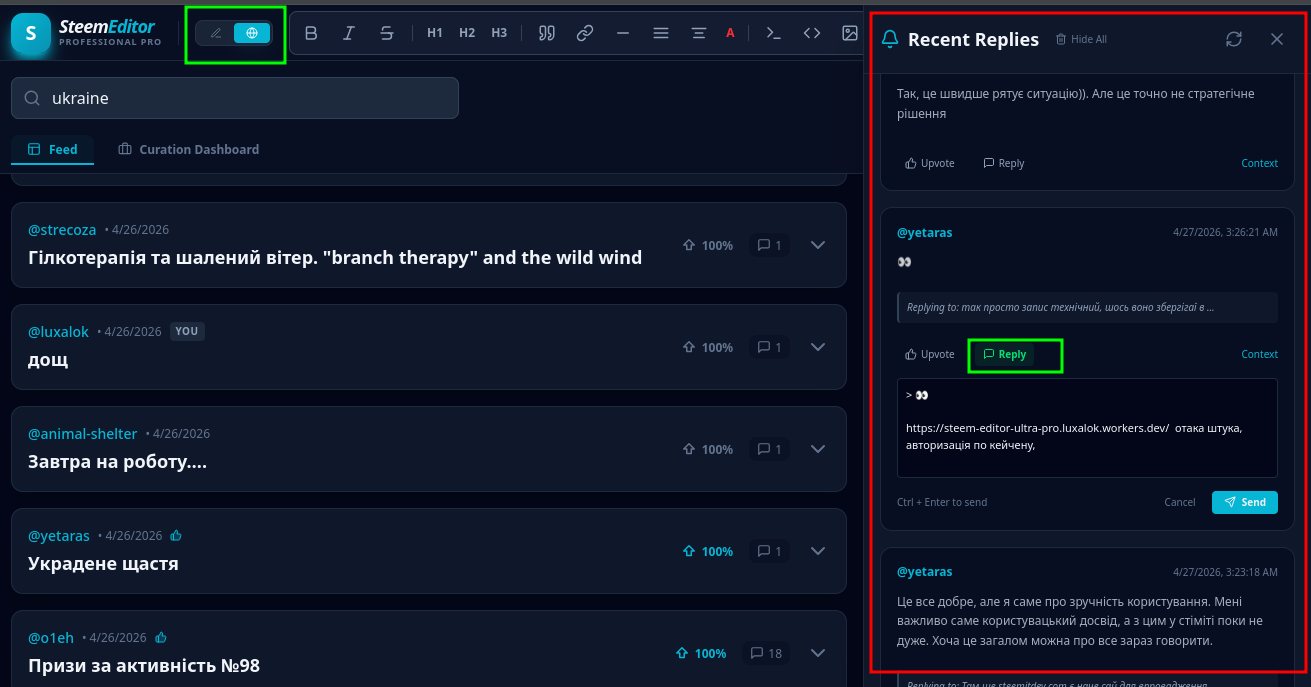
Task: Apply strikethrough formatting
Action: coord(386,33)
